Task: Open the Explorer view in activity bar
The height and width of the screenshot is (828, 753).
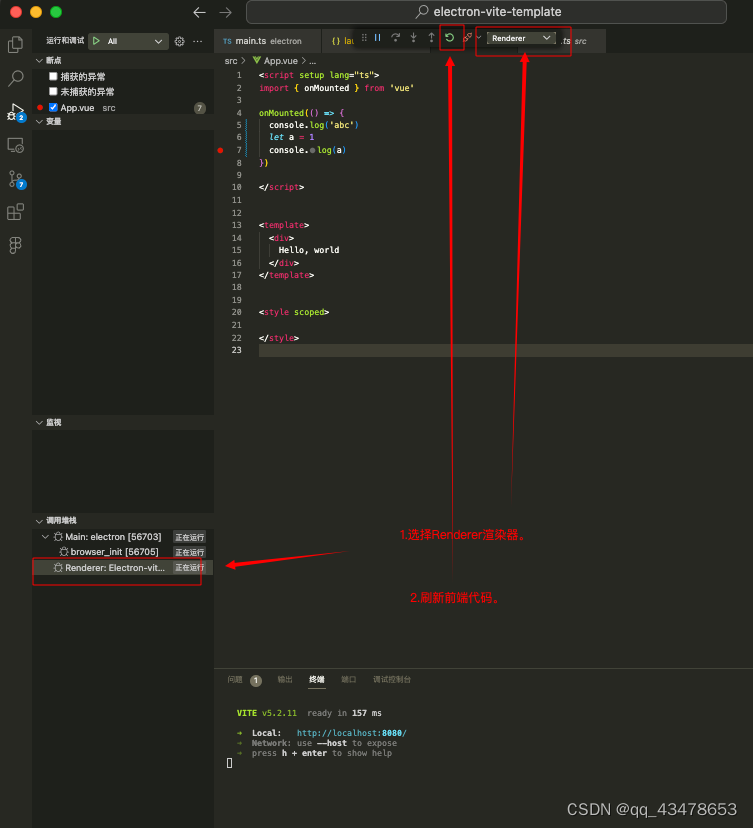Action: (x=15, y=44)
